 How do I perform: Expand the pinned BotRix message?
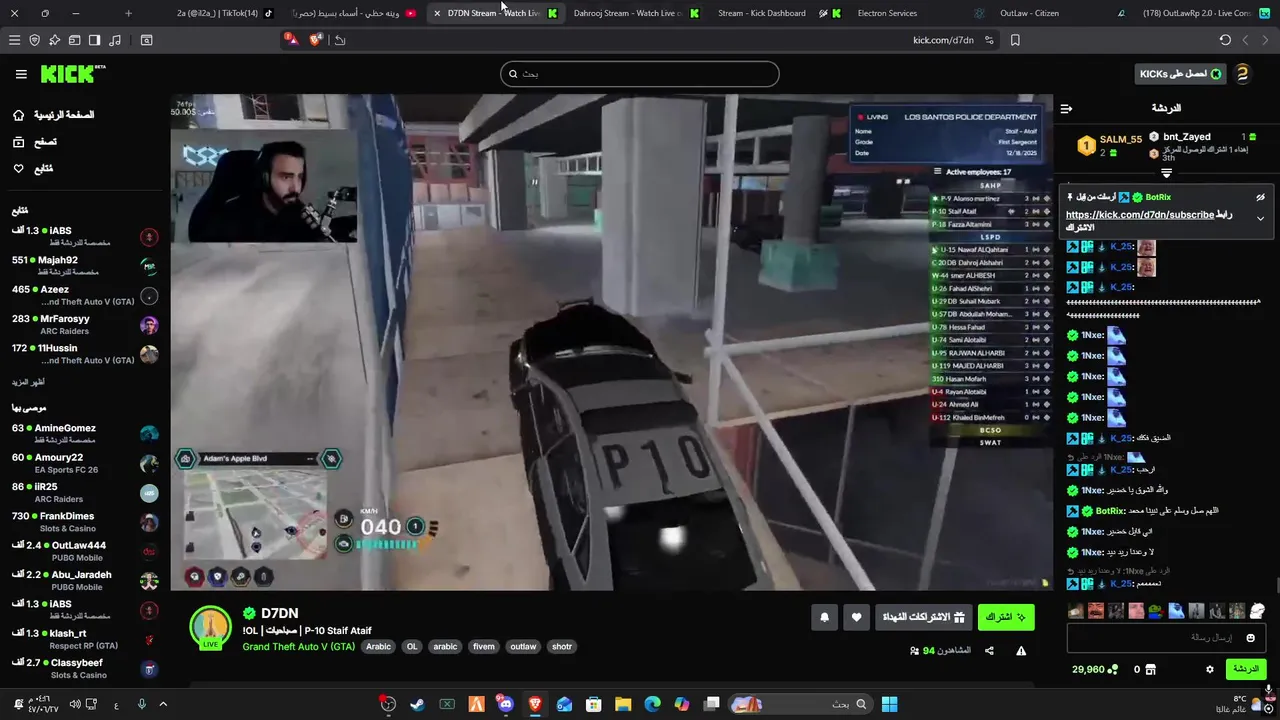1260,218
